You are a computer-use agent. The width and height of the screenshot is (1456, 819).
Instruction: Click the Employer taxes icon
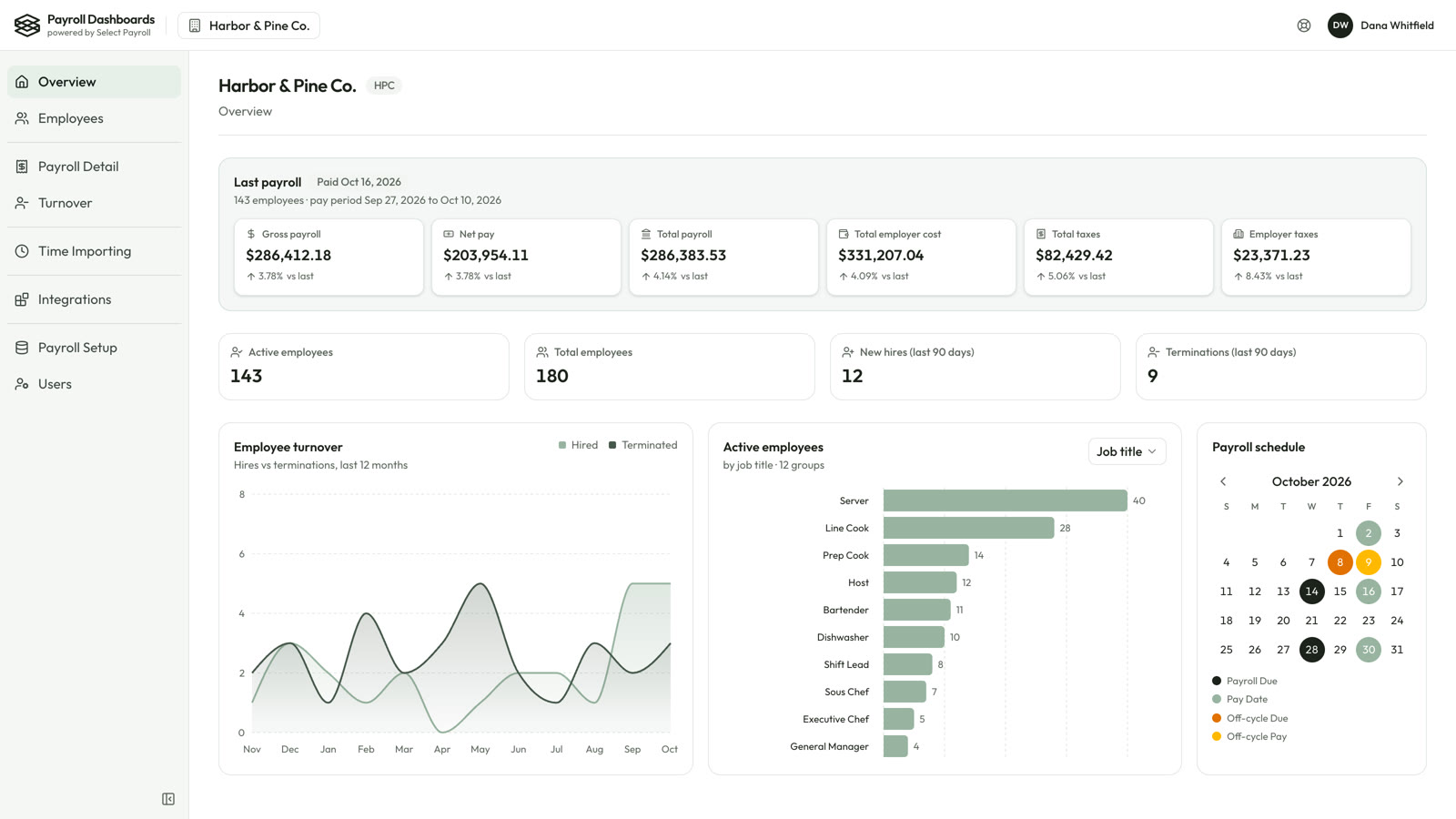1239,234
